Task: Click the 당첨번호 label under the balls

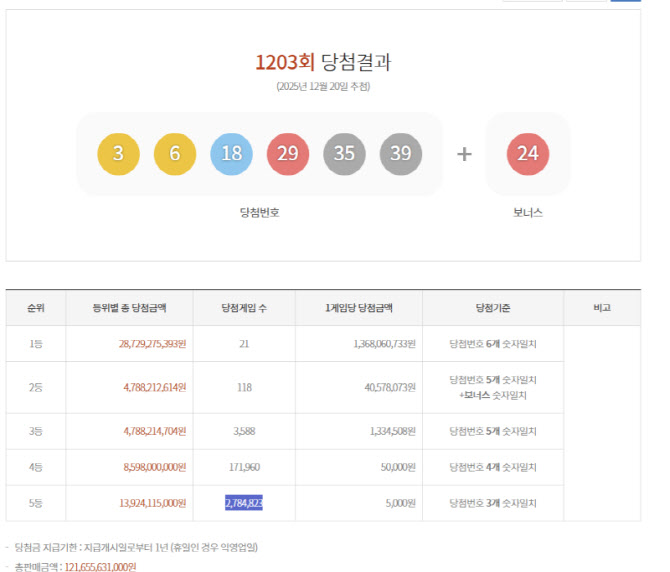Action: tap(259, 212)
